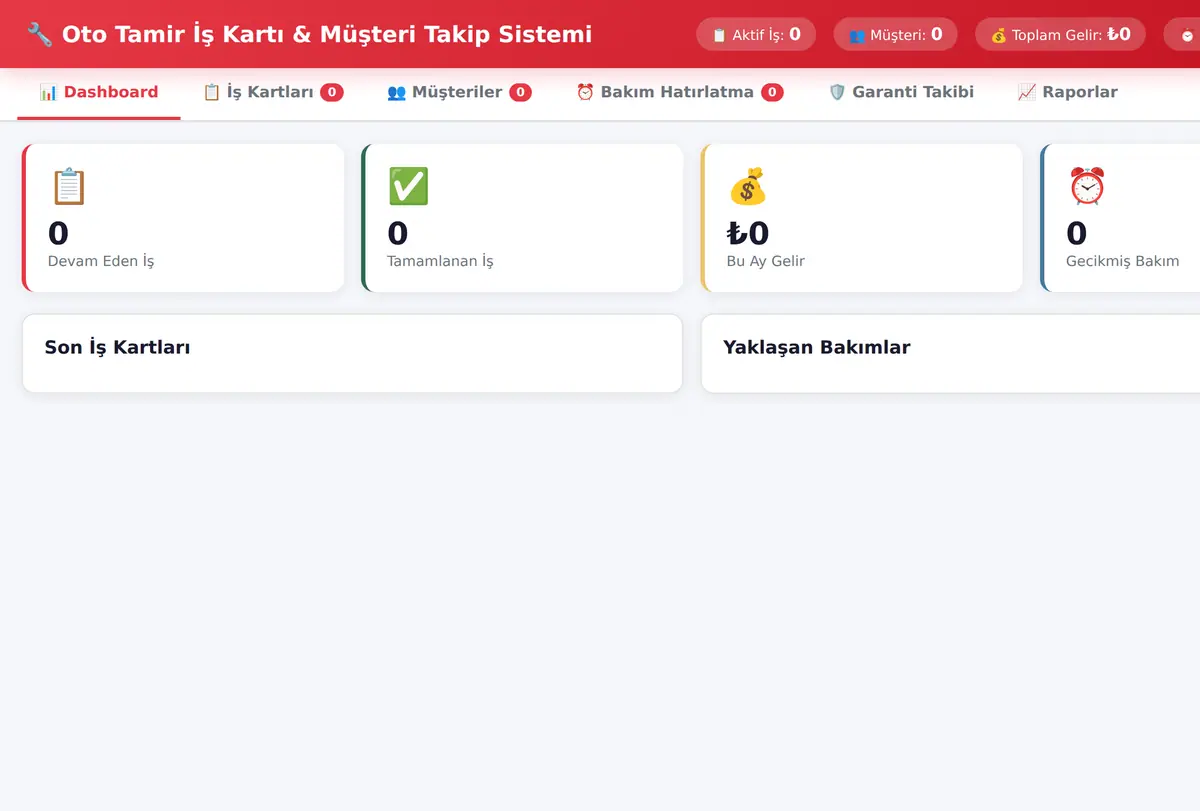Click the alarm icon on Bakım Hatırlatma tab
This screenshot has width=1200, height=811.
(x=585, y=92)
